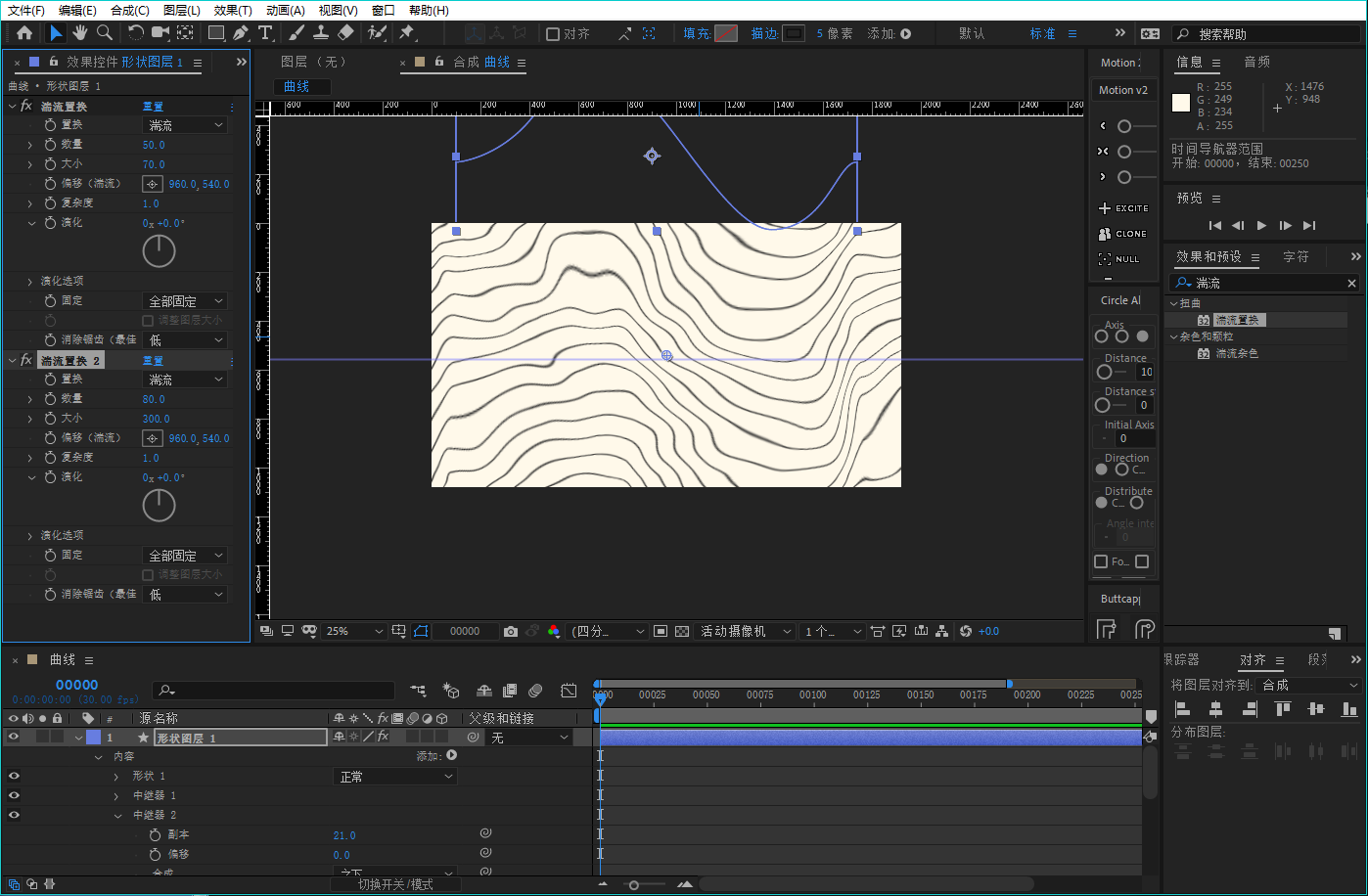This screenshot has width=1368, height=896.
Task: Hide the shape layer 1 eye toggle
Action: [14, 738]
